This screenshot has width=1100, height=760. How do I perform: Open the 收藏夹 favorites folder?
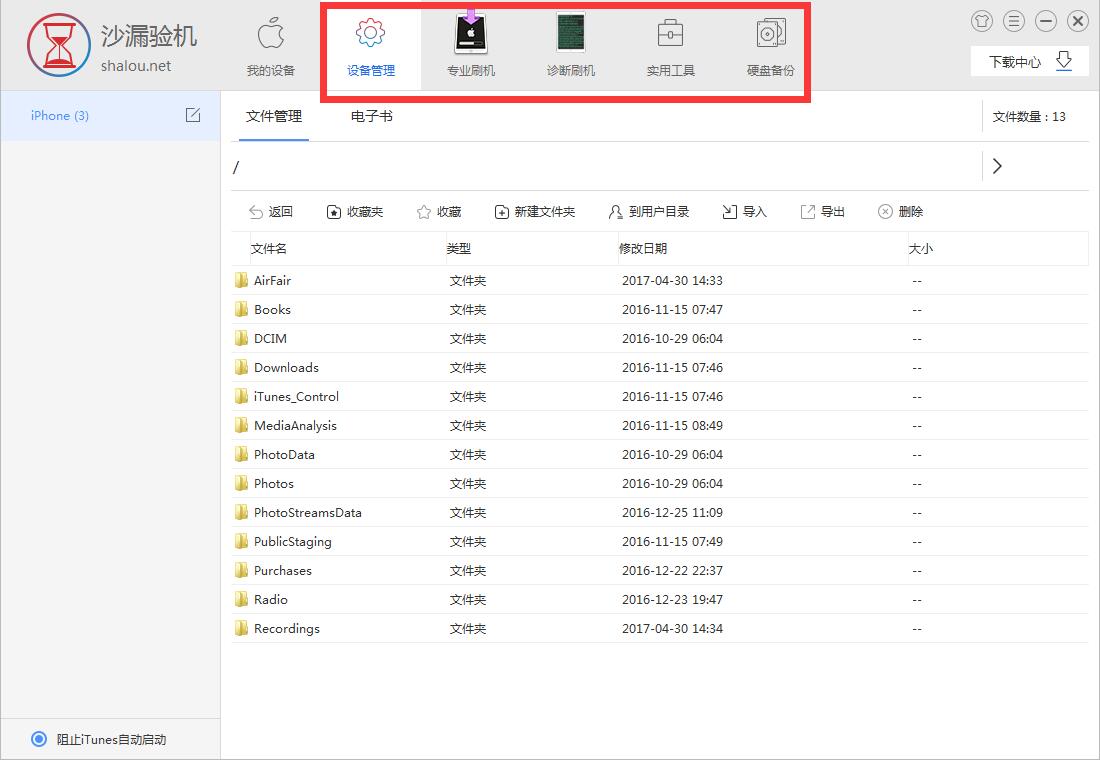[355, 211]
